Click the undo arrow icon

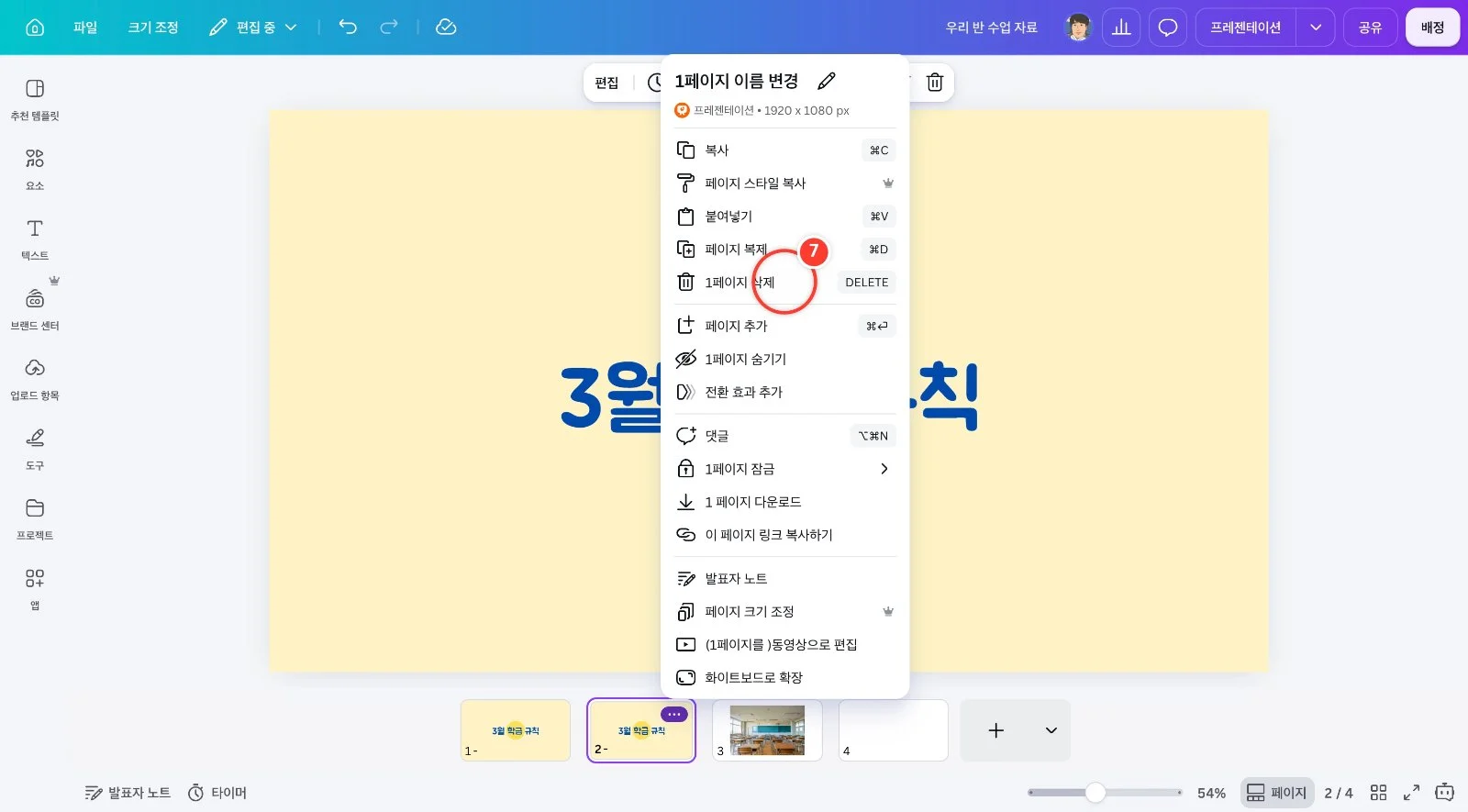348,27
